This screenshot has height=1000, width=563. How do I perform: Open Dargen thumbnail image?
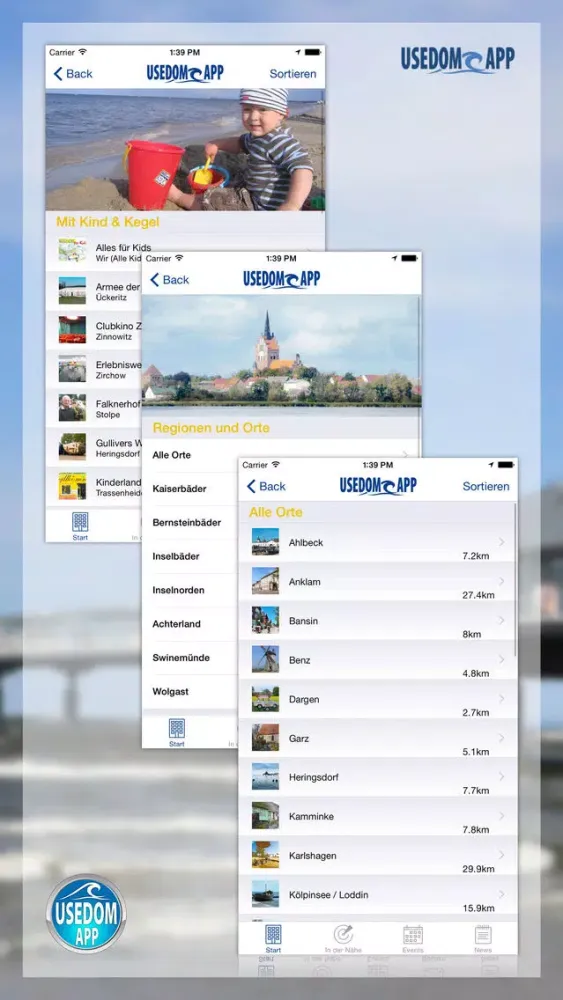point(265,699)
